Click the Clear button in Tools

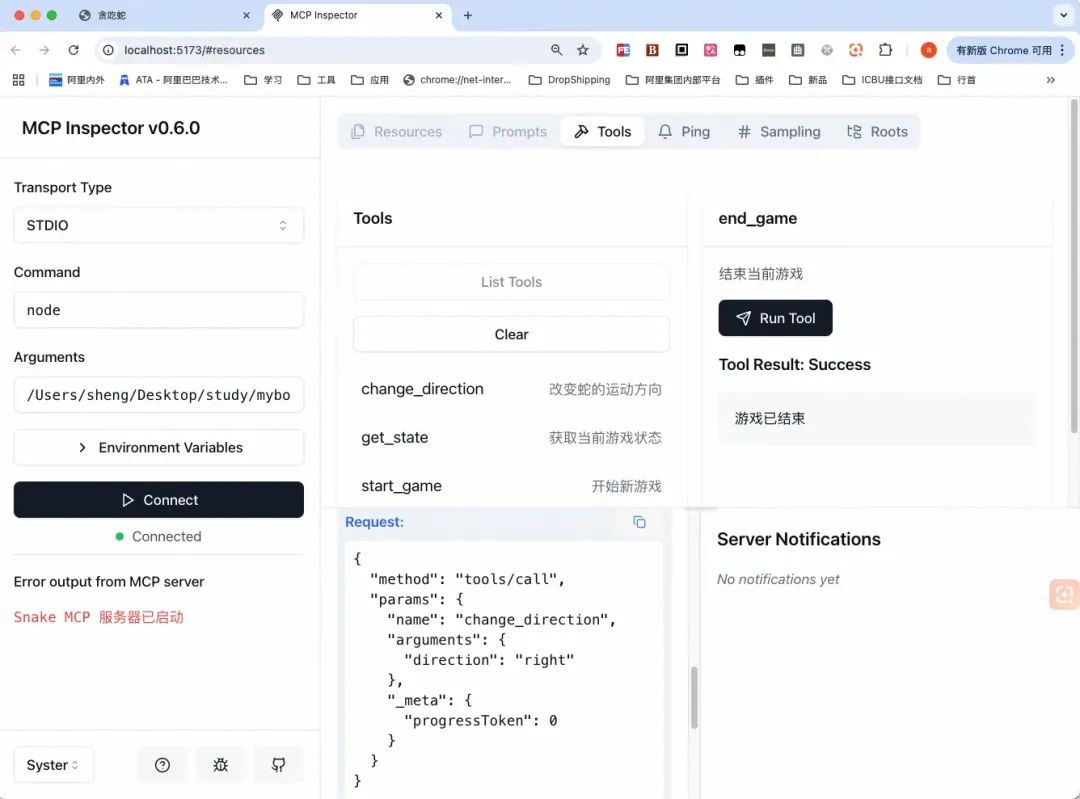pyautogui.click(x=511, y=334)
